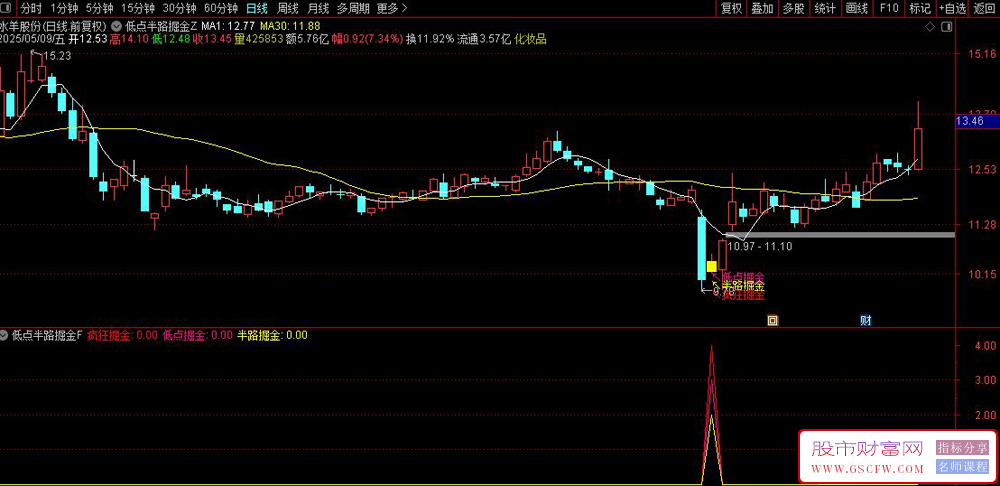1000x486 pixels.
Task: Click the MA1: 12.77 legend value
Action: tap(228, 27)
